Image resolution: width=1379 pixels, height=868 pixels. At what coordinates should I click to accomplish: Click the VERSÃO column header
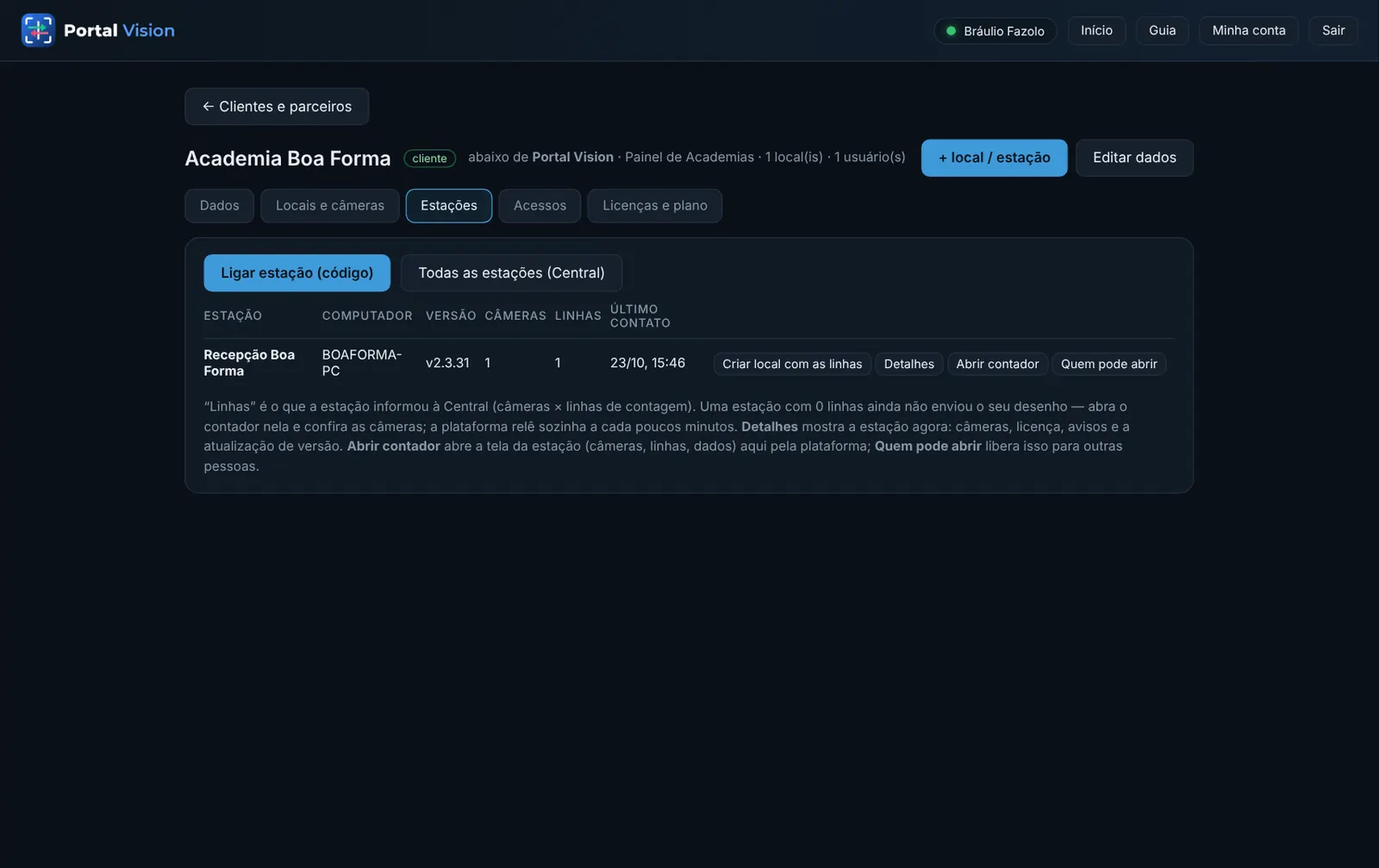(451, 316)
